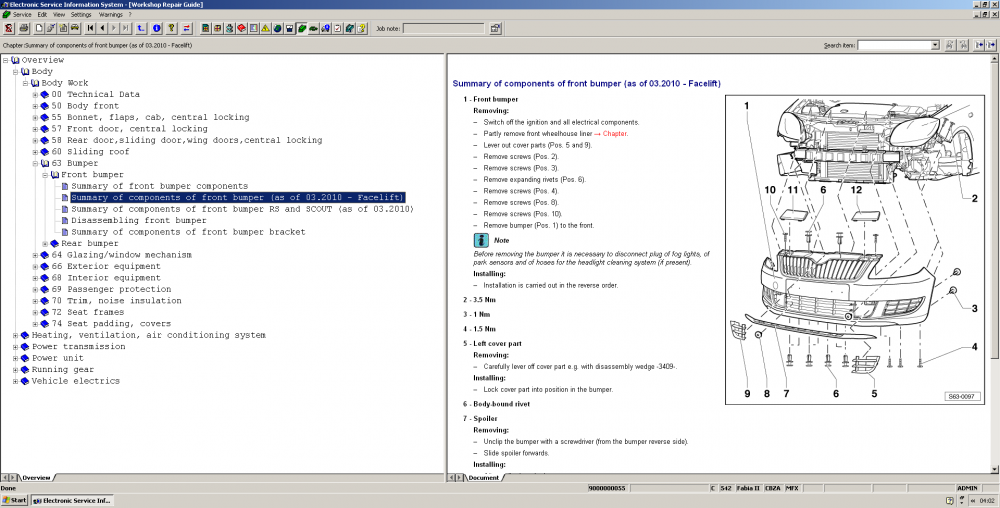Open the RS and SCOUT bumper summary
Viewport: 1000px width, 508px height.
[x=242, y=209]
